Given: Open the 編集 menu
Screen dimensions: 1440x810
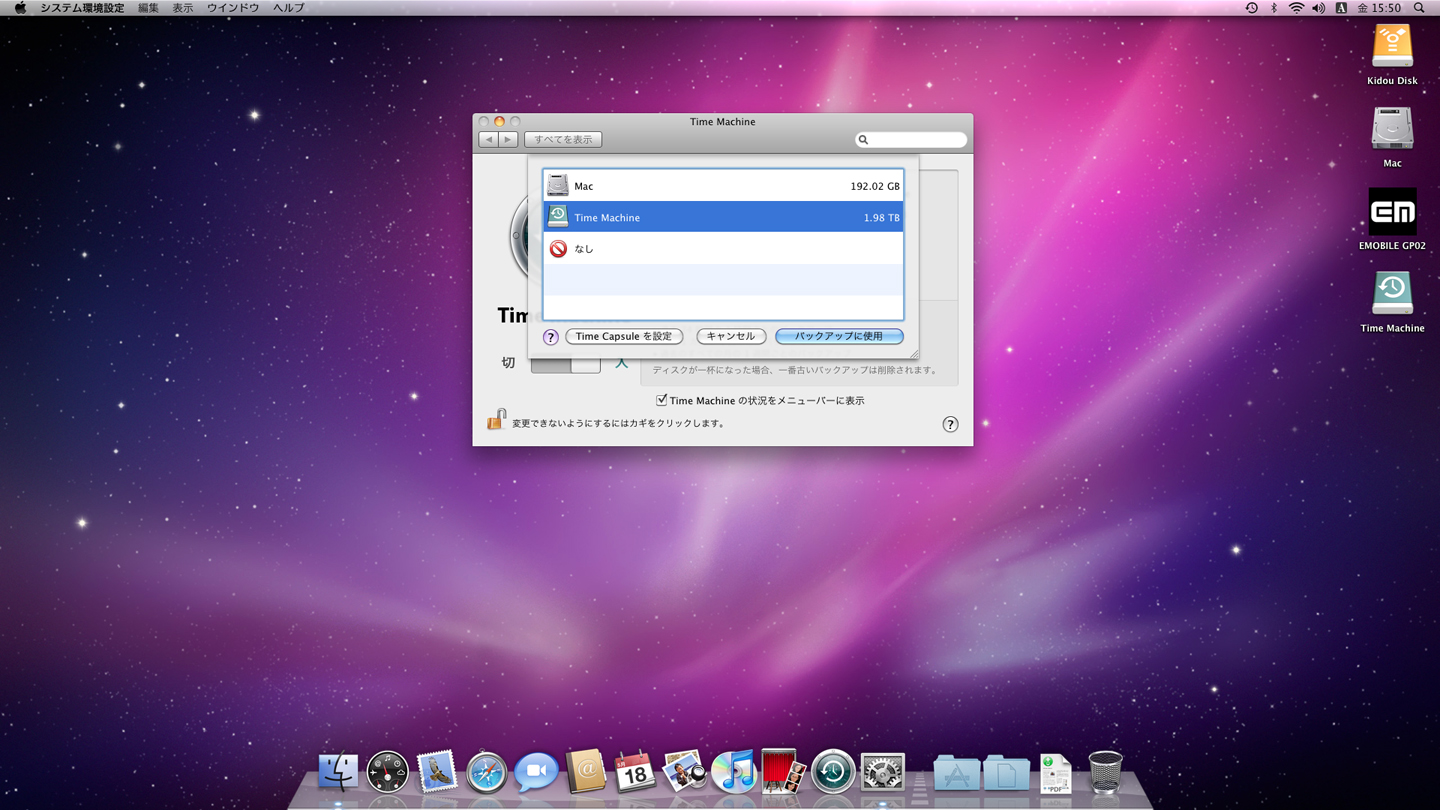Looking at the screenshot, I should point(148,8).
